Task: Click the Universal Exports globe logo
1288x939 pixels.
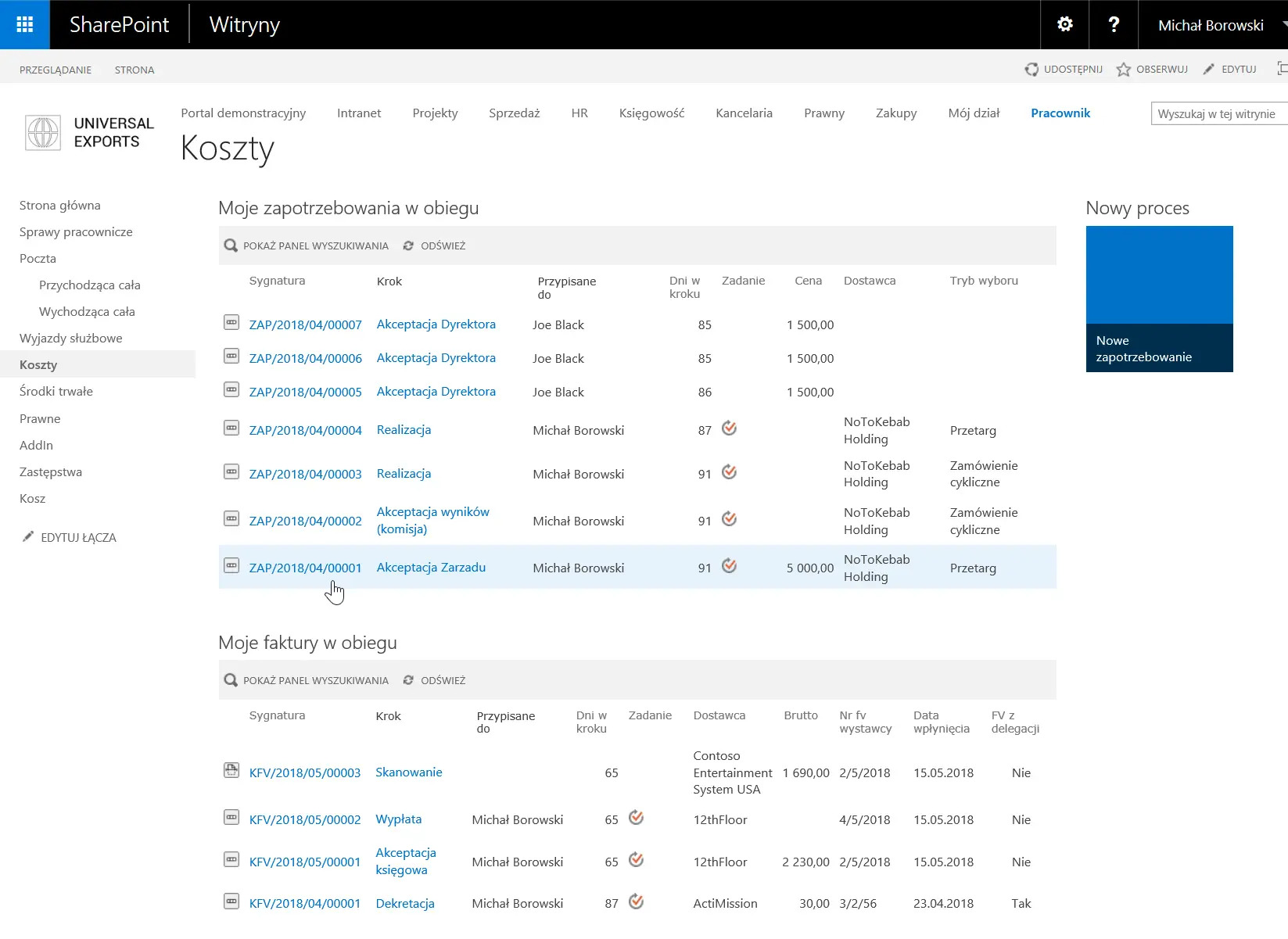Action: click(43, 132)
